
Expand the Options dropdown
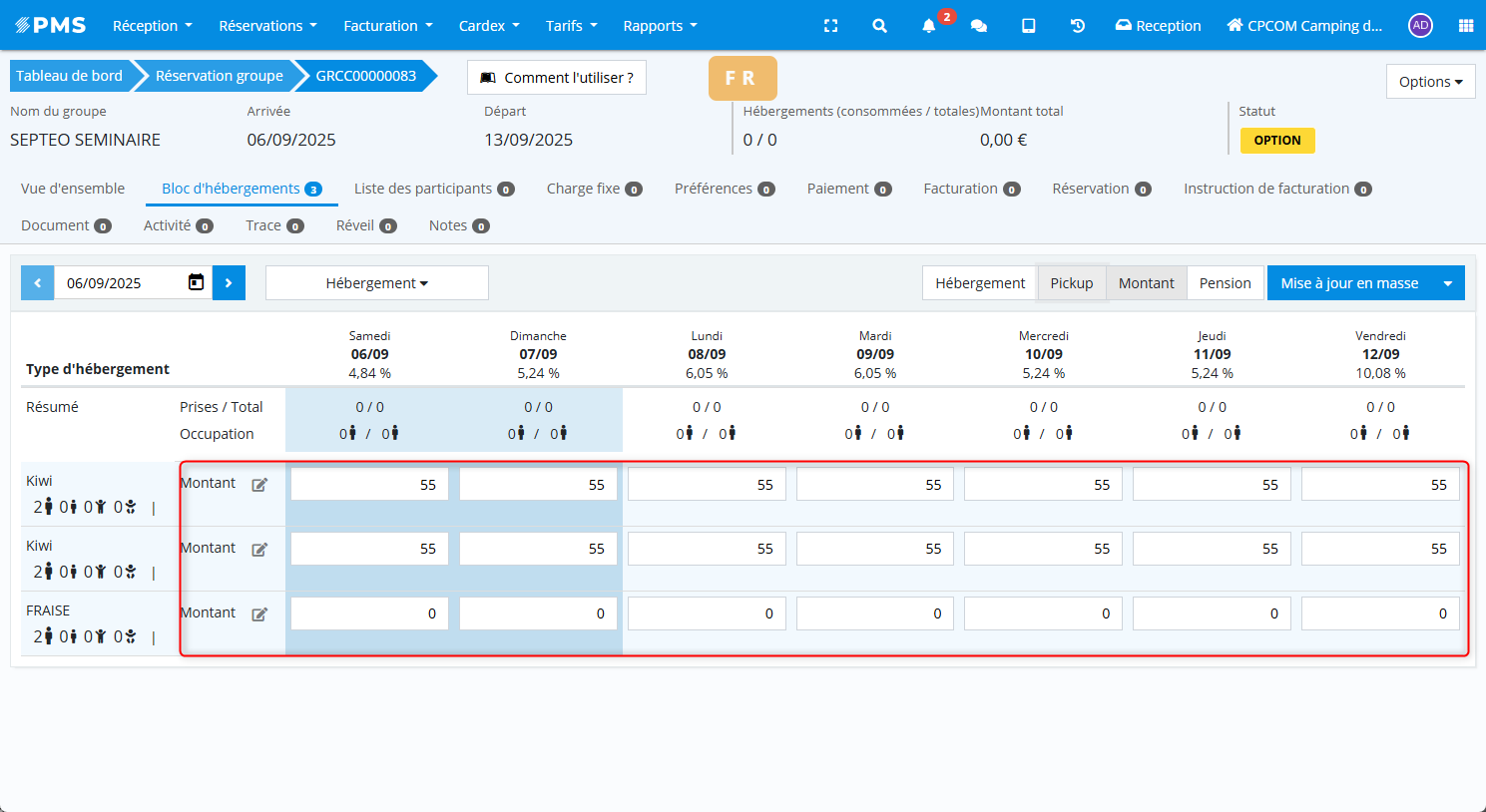tap(1429, 82)
